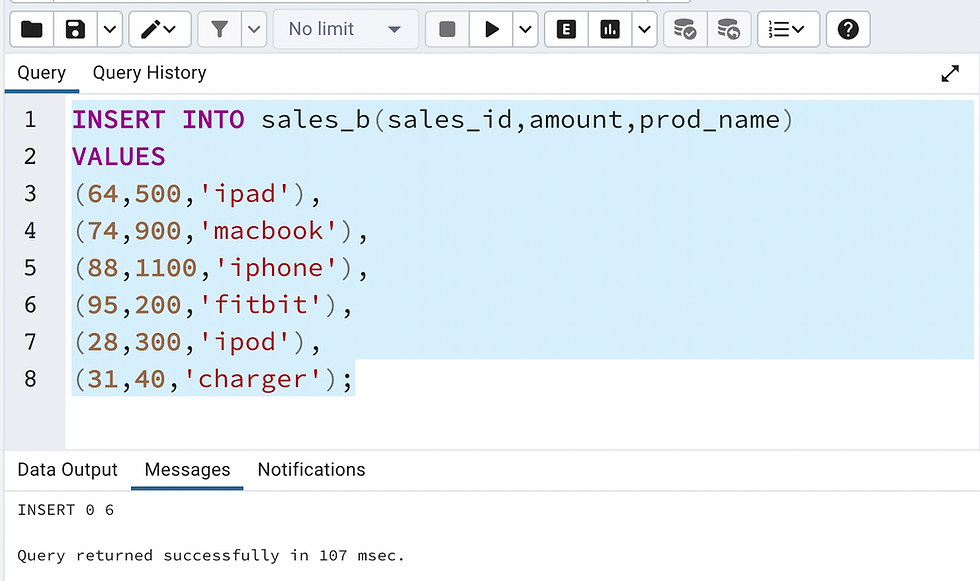
Task: Open file with the folder icon
Action: click(32, 29)
